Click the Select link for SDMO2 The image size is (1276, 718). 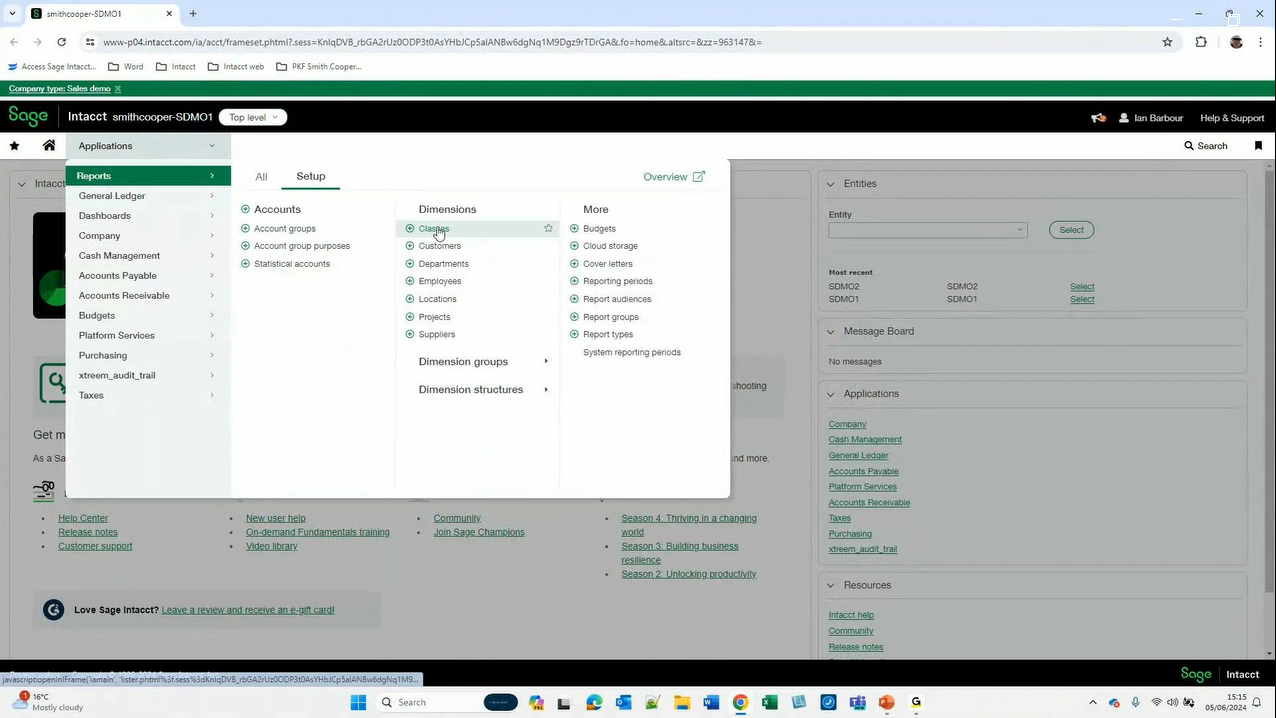1082,287
